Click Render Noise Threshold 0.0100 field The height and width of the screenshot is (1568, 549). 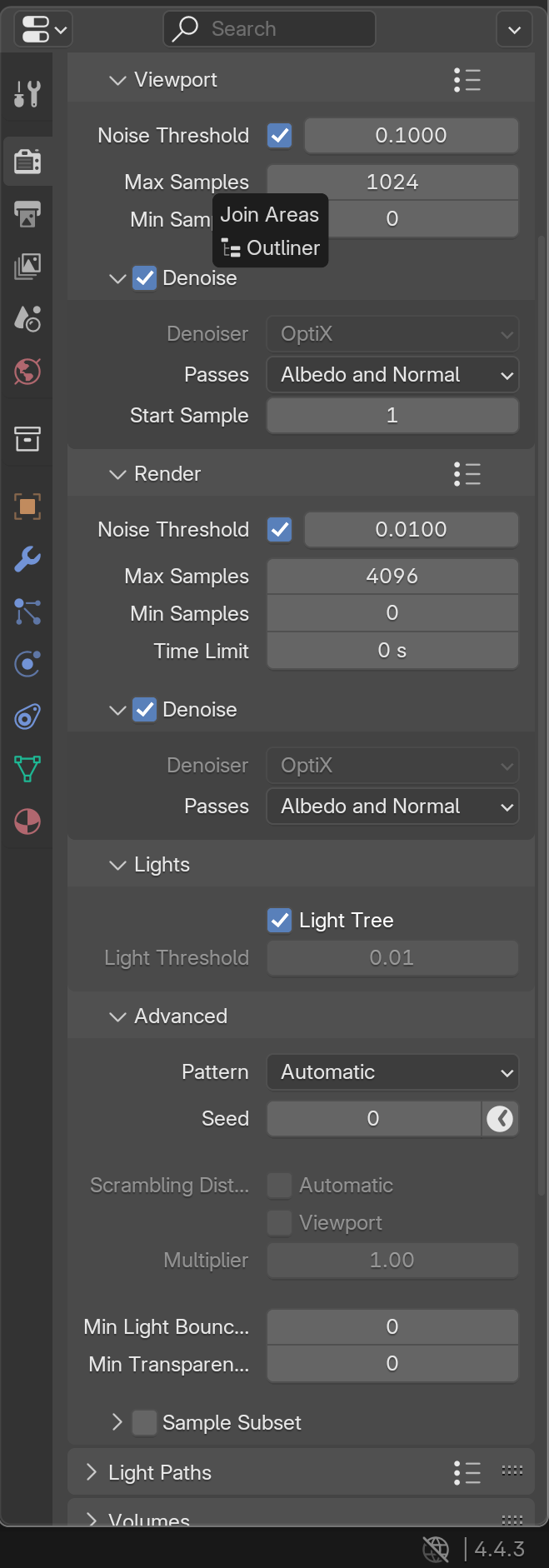pos(412,530)
